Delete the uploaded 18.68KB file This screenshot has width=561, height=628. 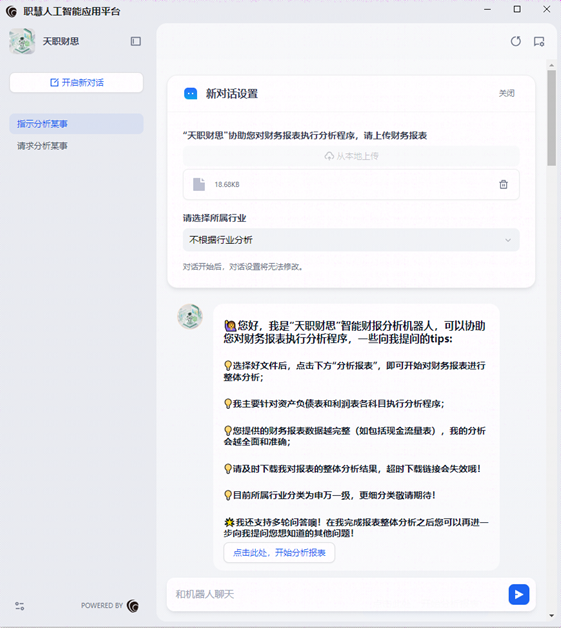pos(503,184)
